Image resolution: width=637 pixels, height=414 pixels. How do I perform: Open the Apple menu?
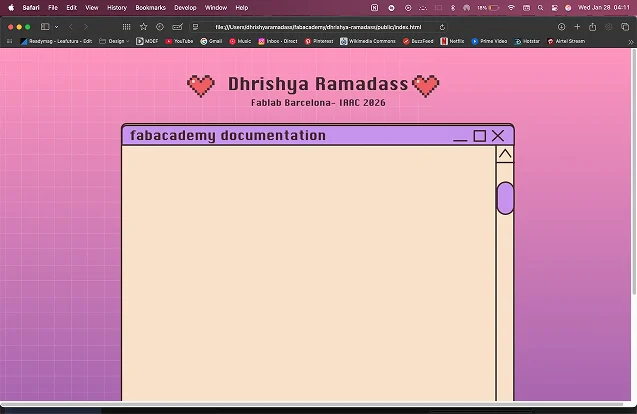pyautogui.click(x=11, y=7)
